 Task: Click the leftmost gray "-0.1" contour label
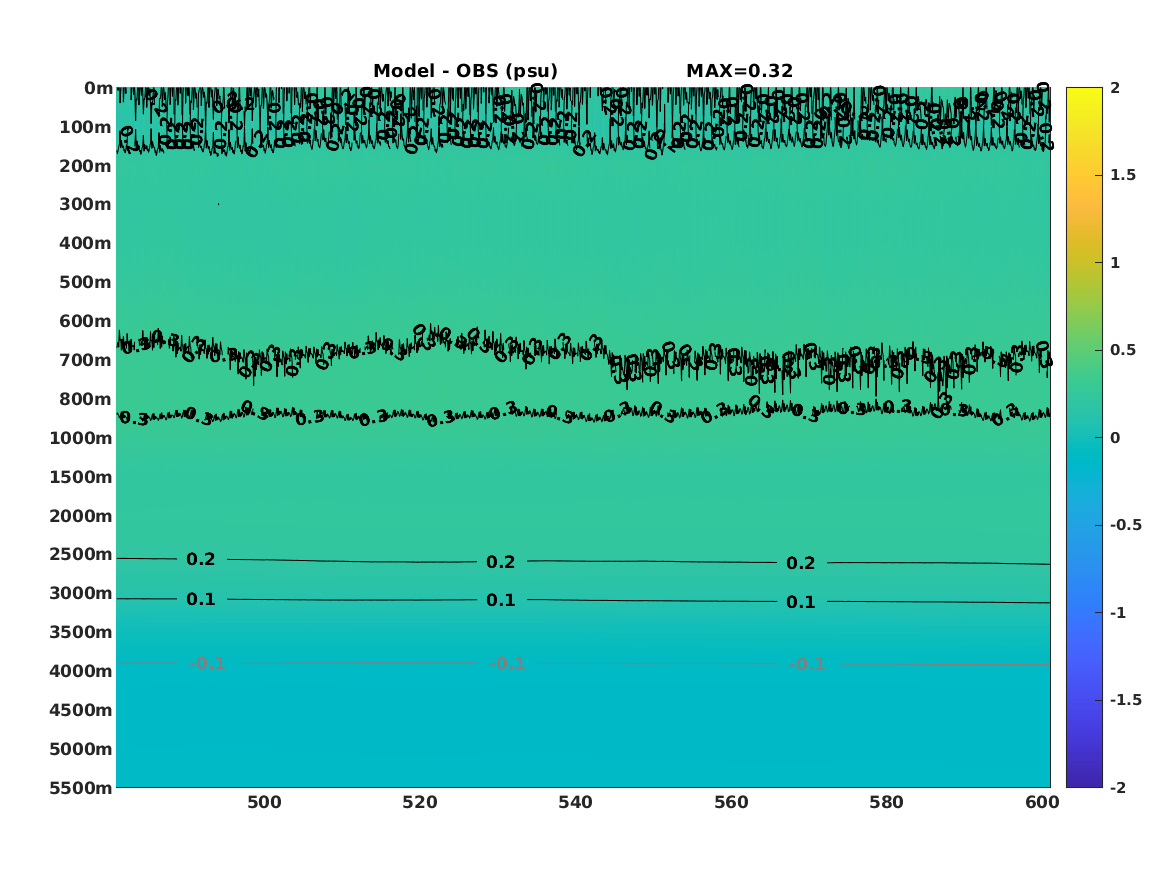point(208,663)
